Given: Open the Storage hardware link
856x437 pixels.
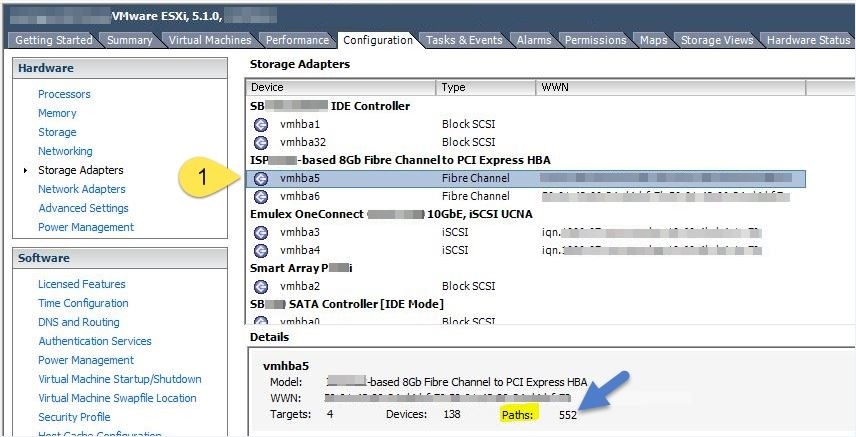Looking at the screenshot, I should pos(57,132).
